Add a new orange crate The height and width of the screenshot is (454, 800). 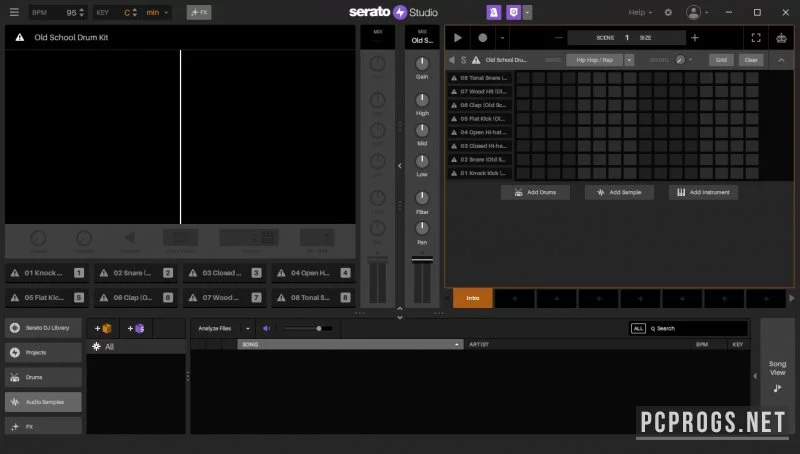(103, 329)
